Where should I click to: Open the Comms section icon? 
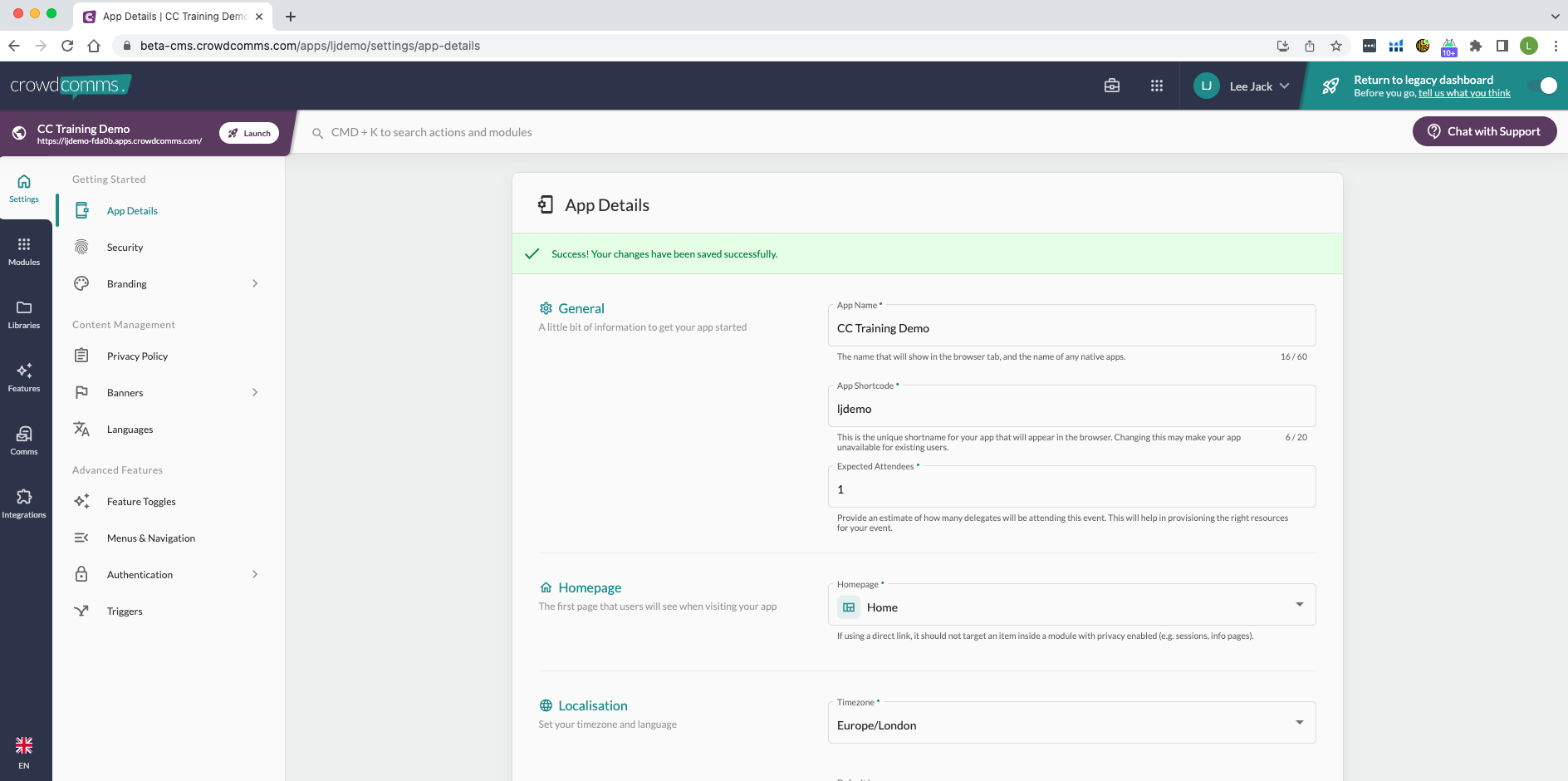24,440
